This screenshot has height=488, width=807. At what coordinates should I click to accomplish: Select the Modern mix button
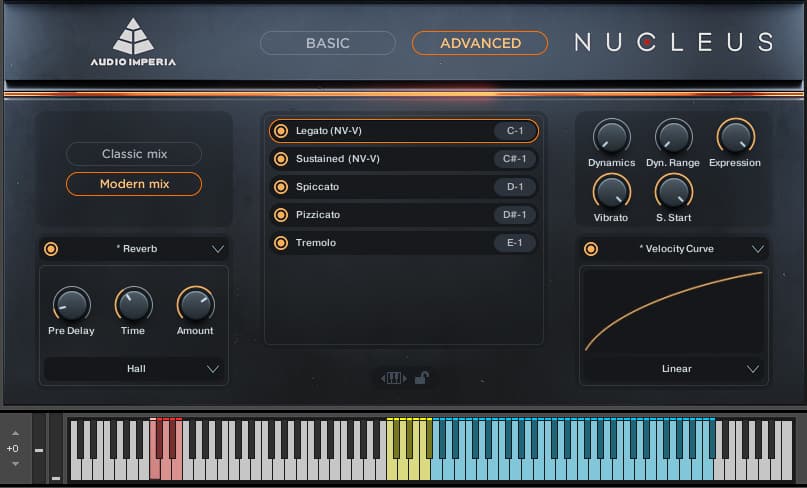coord(134,184)
